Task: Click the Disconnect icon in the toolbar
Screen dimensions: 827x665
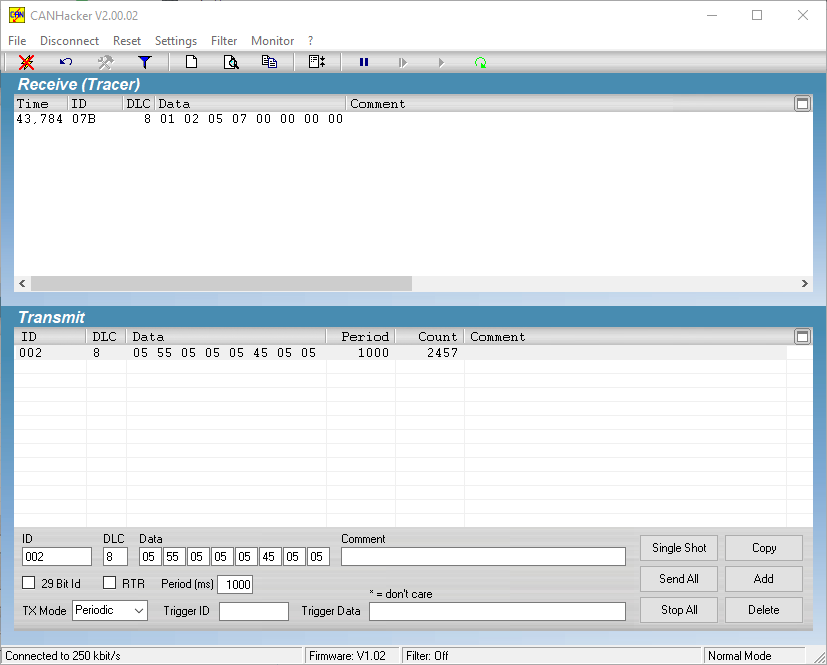Action: [25, 62]
